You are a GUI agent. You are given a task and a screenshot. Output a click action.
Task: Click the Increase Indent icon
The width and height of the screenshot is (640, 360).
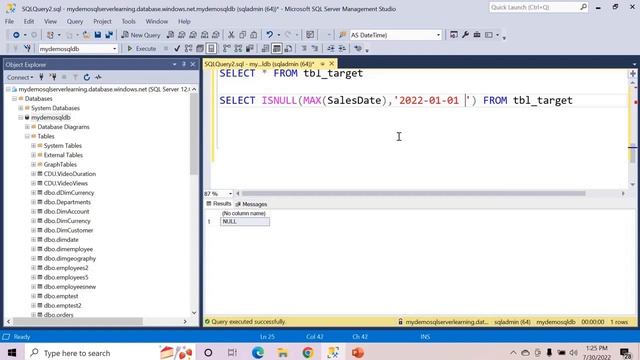coord(342,49)
